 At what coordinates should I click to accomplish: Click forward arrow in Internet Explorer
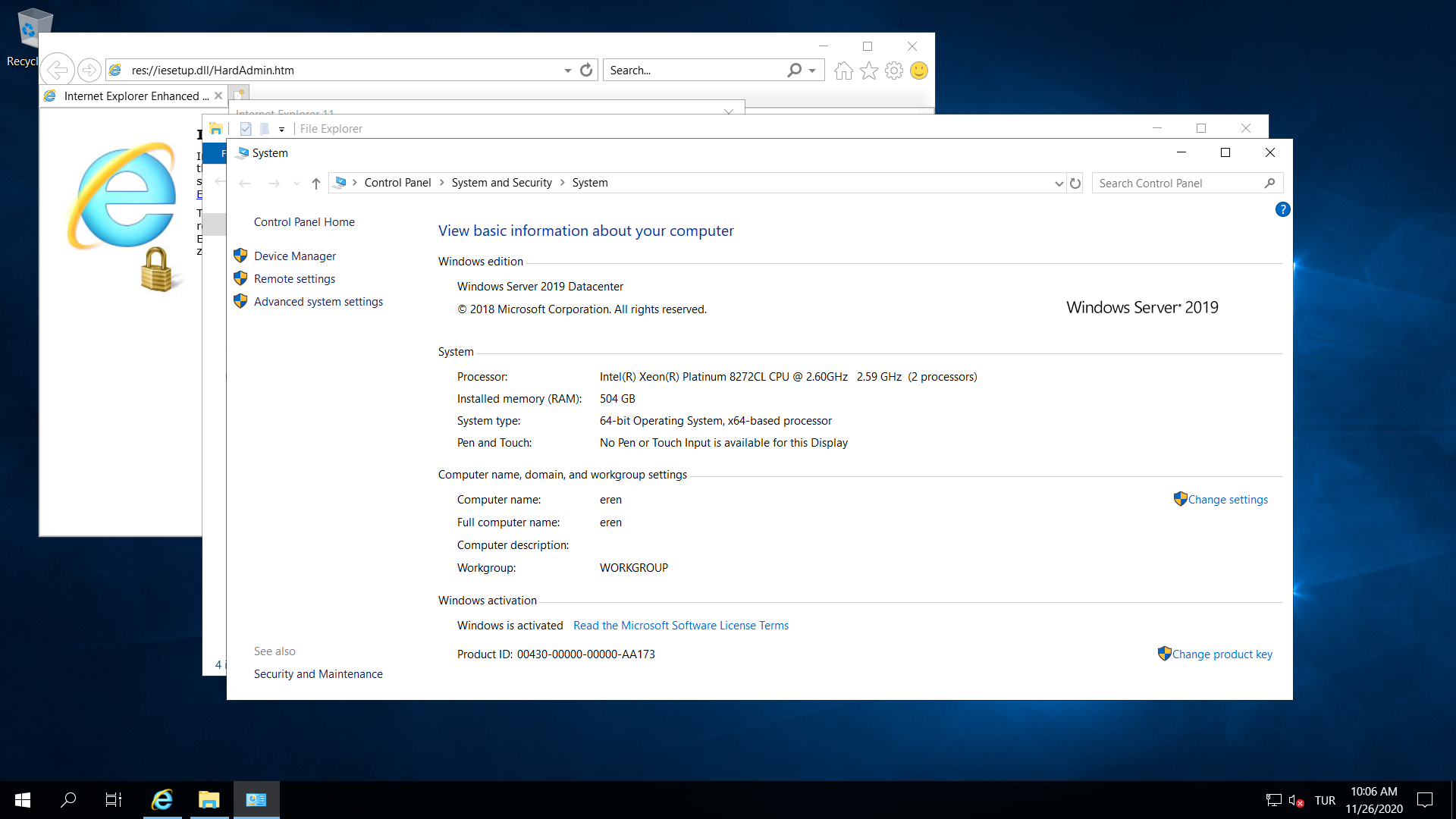pos(89,71)
